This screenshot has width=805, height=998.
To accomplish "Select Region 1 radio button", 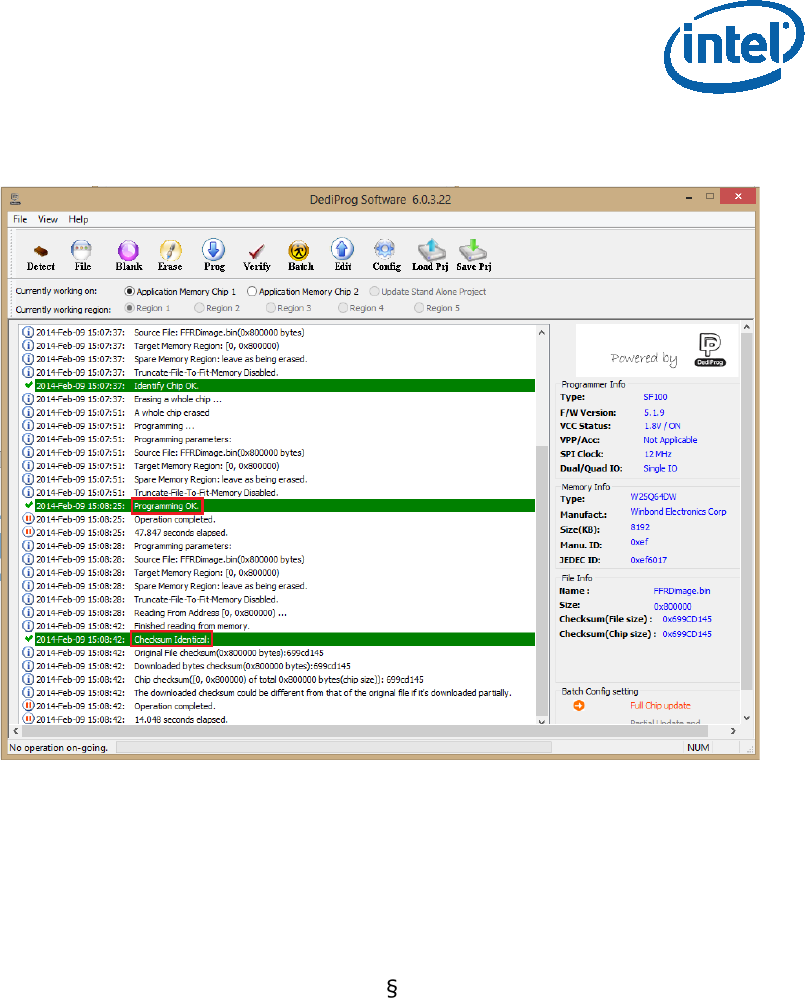I will 130,308.
